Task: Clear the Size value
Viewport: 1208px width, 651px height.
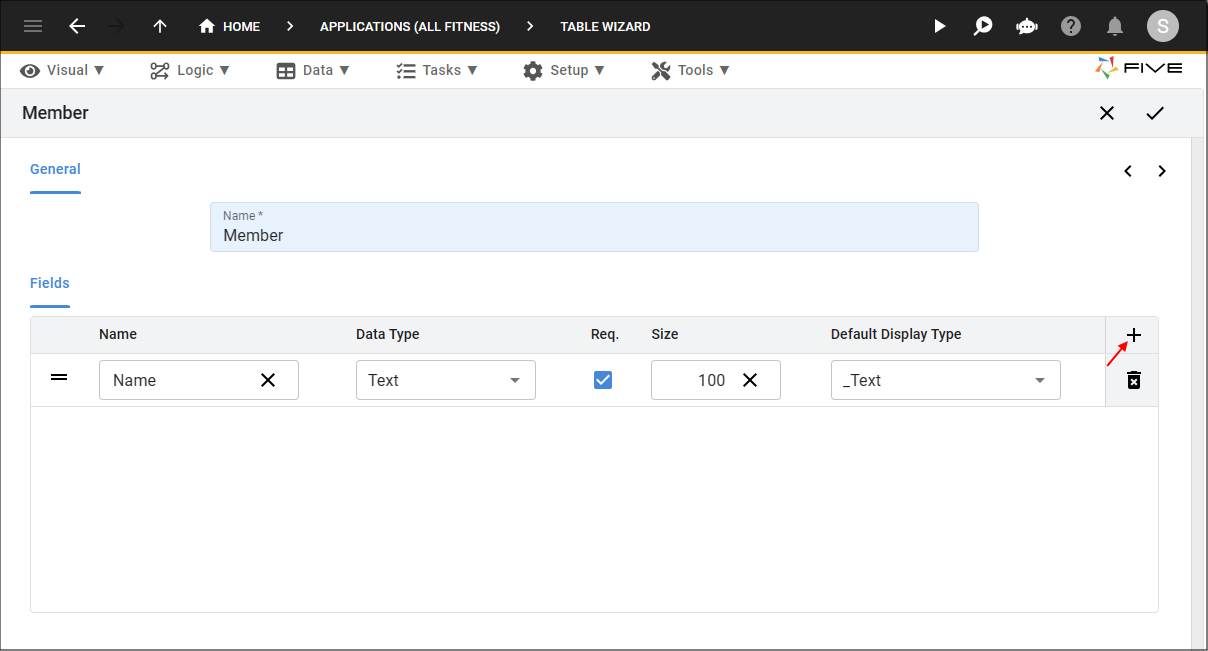Action: click(x=750, y=380)
